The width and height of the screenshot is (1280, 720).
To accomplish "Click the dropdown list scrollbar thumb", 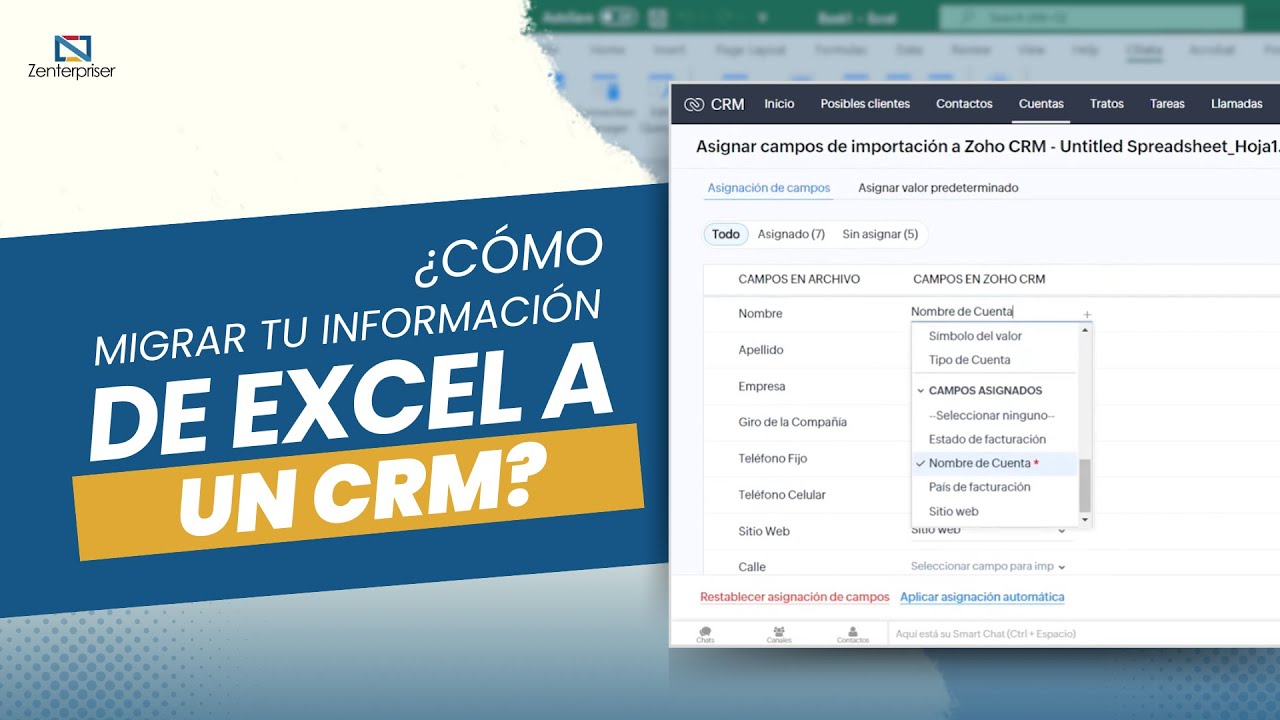I will tap(1085, 486).
